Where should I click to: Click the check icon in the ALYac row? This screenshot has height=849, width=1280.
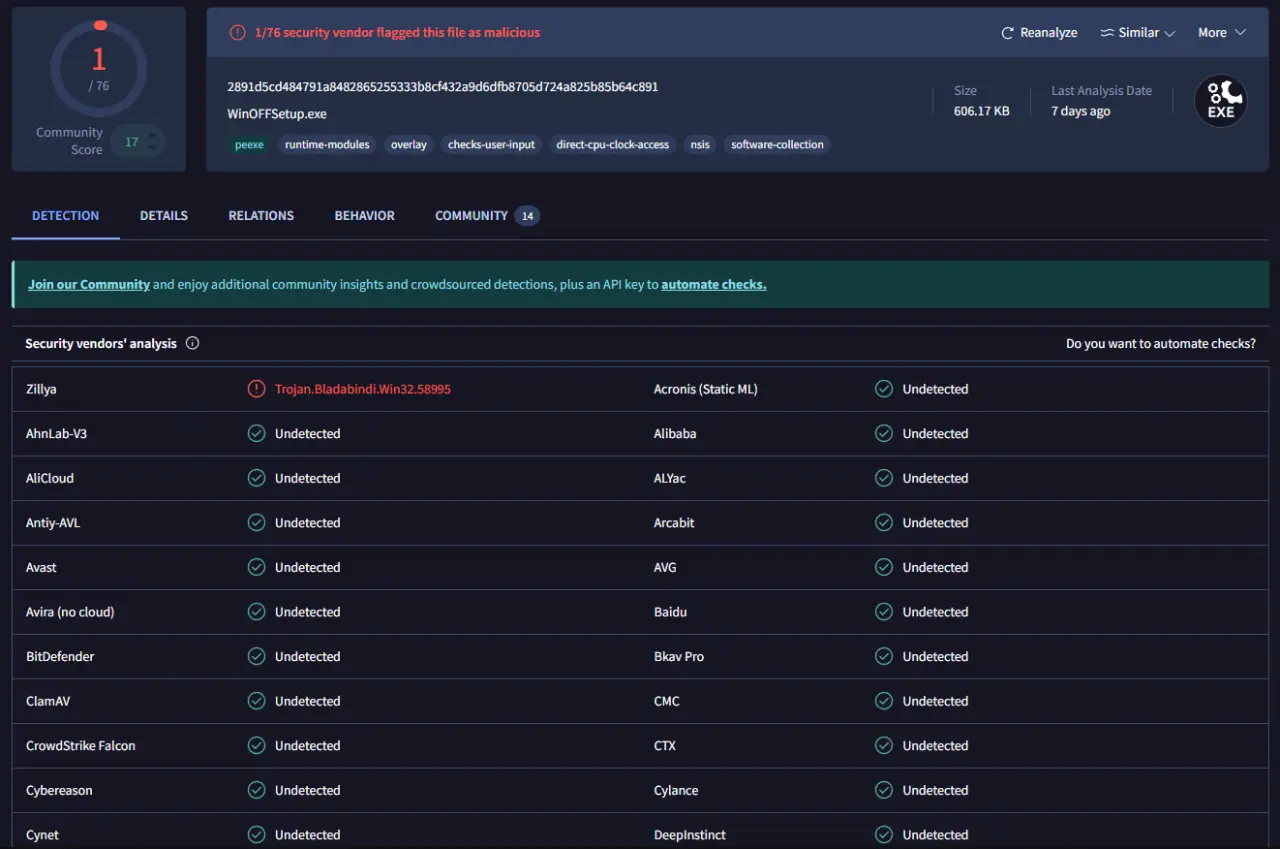click(x=884, y=478)
